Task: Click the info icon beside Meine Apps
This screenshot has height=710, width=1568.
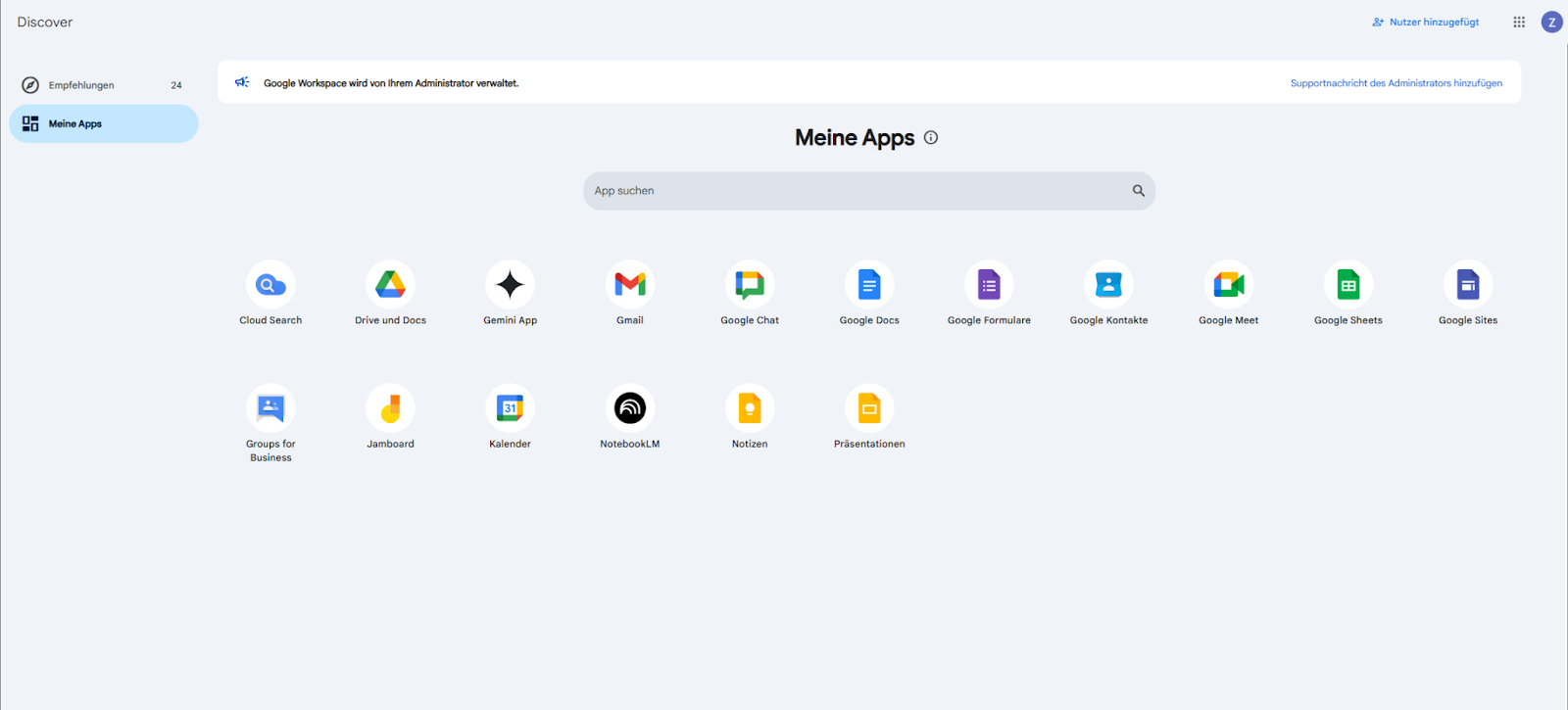Action: tap(931, 138)
